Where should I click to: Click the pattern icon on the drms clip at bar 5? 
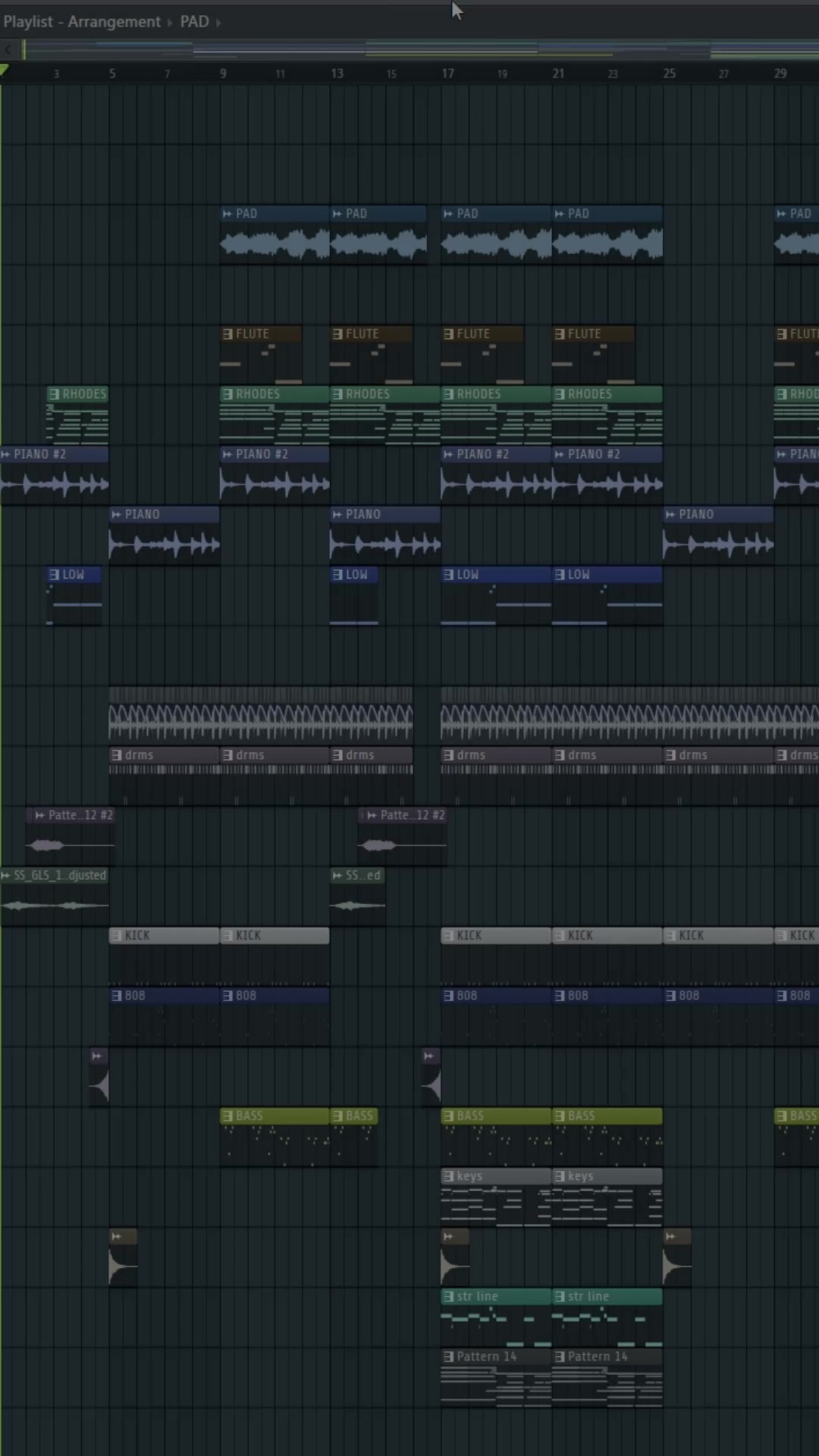pyautogui.click(x=116, y=755)
